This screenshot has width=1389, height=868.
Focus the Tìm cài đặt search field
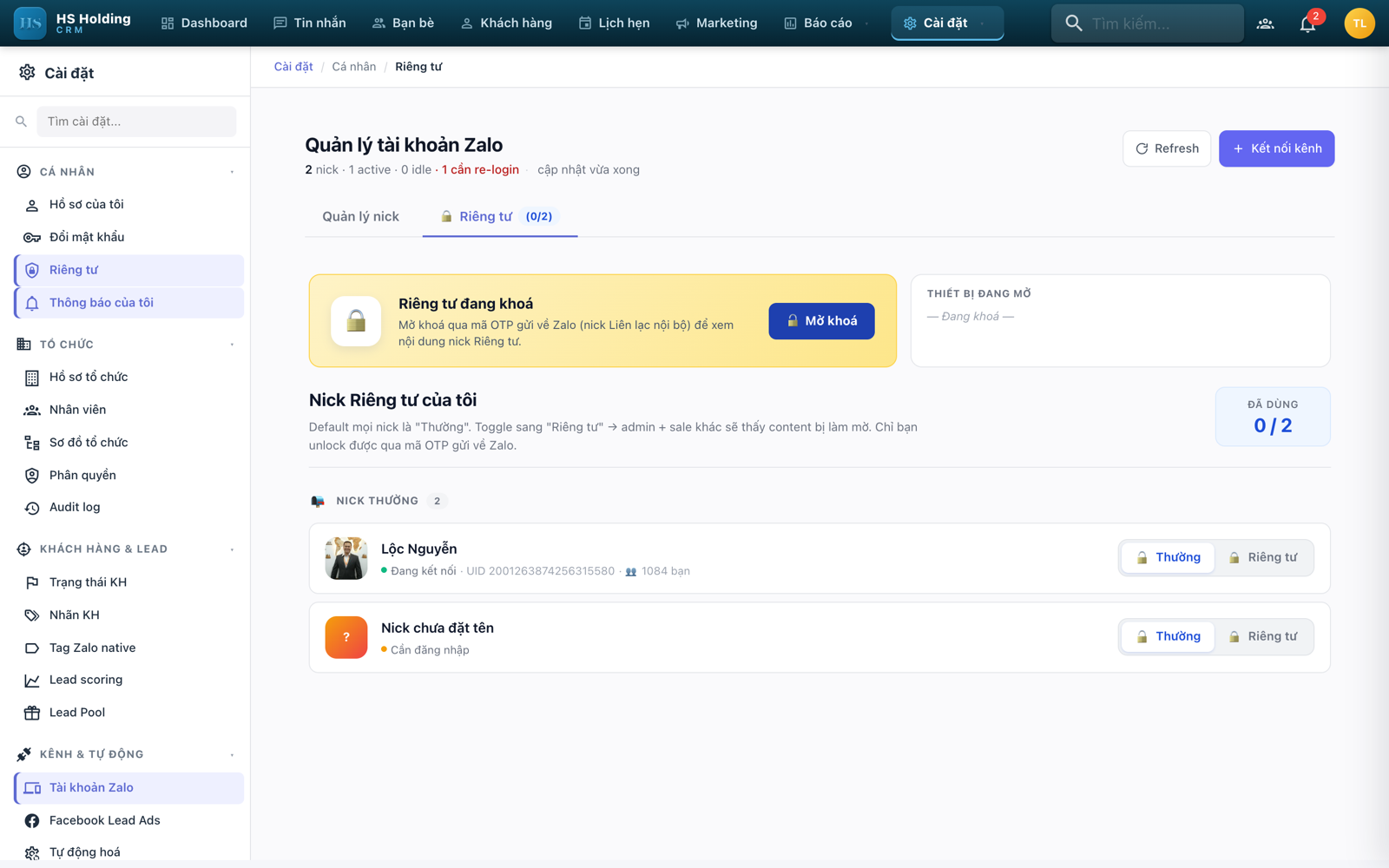pyautogui.click(x=136, y=122)
